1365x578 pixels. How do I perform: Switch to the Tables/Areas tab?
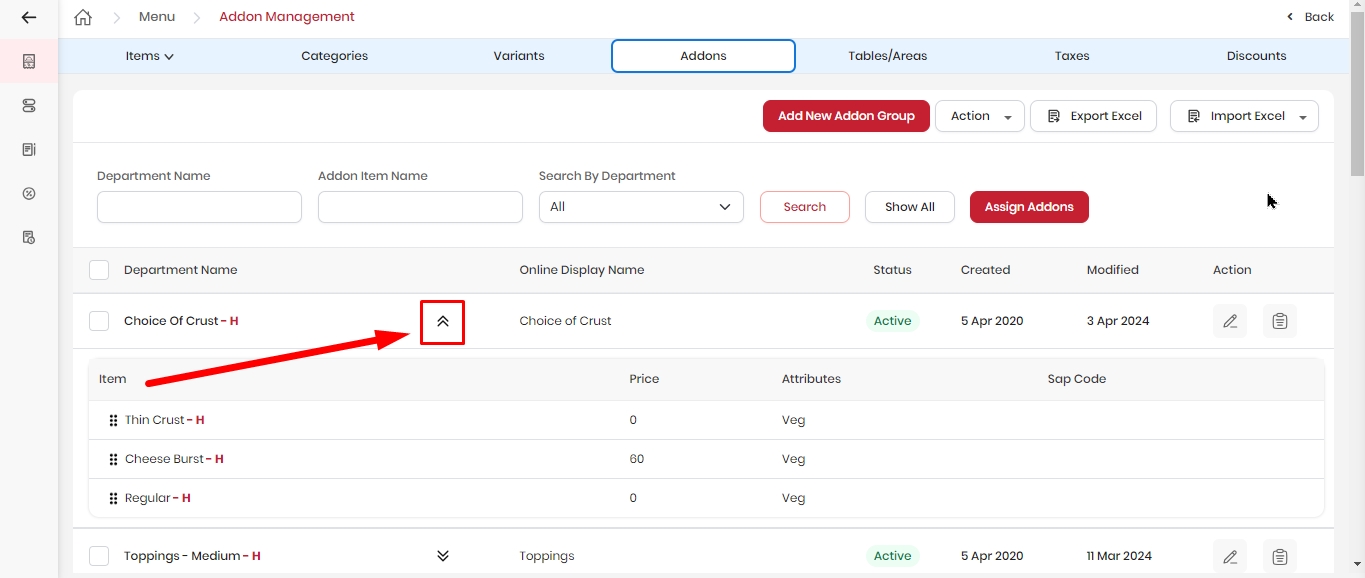coord(888,56)
